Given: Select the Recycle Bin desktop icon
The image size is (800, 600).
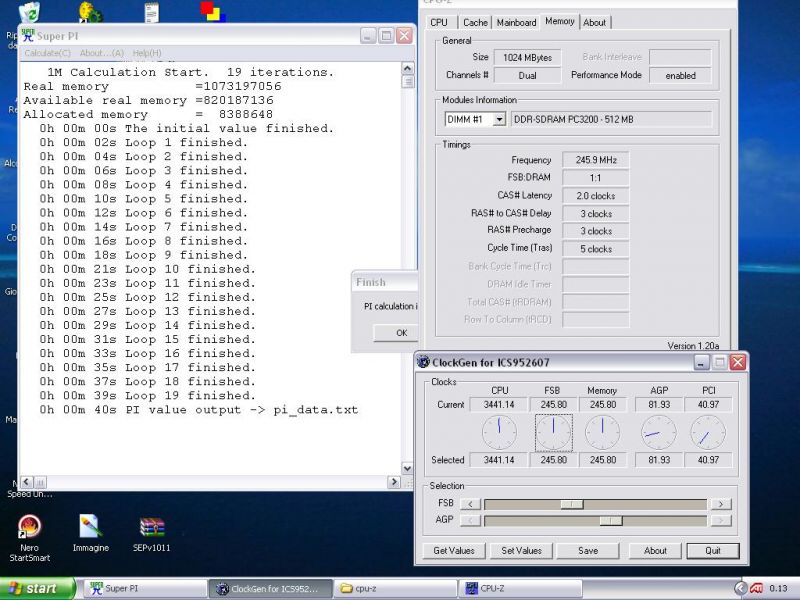Looking at the screenshot, I should click(29, 11).
